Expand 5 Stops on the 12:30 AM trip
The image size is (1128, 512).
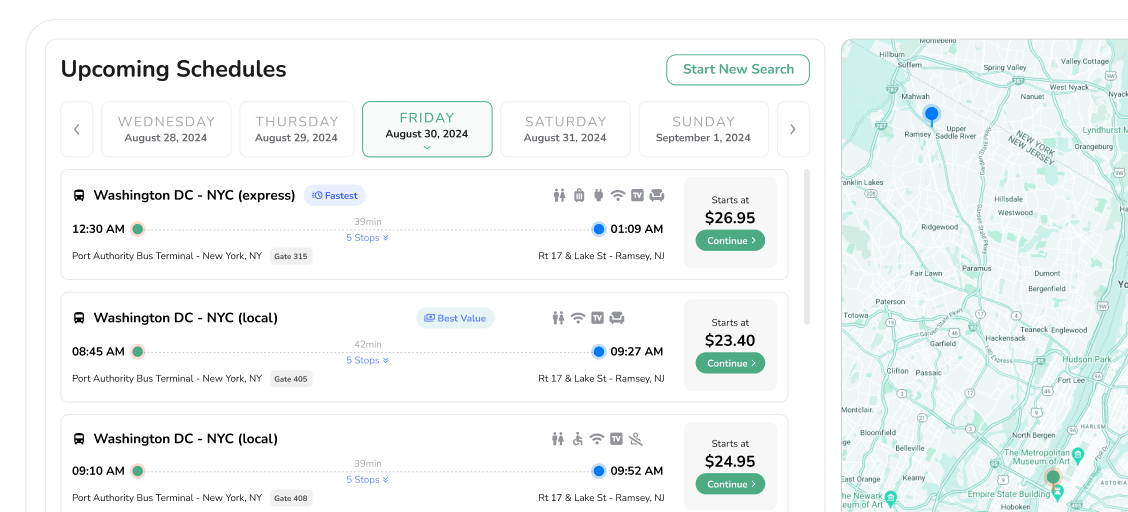[x=368, y=238]
